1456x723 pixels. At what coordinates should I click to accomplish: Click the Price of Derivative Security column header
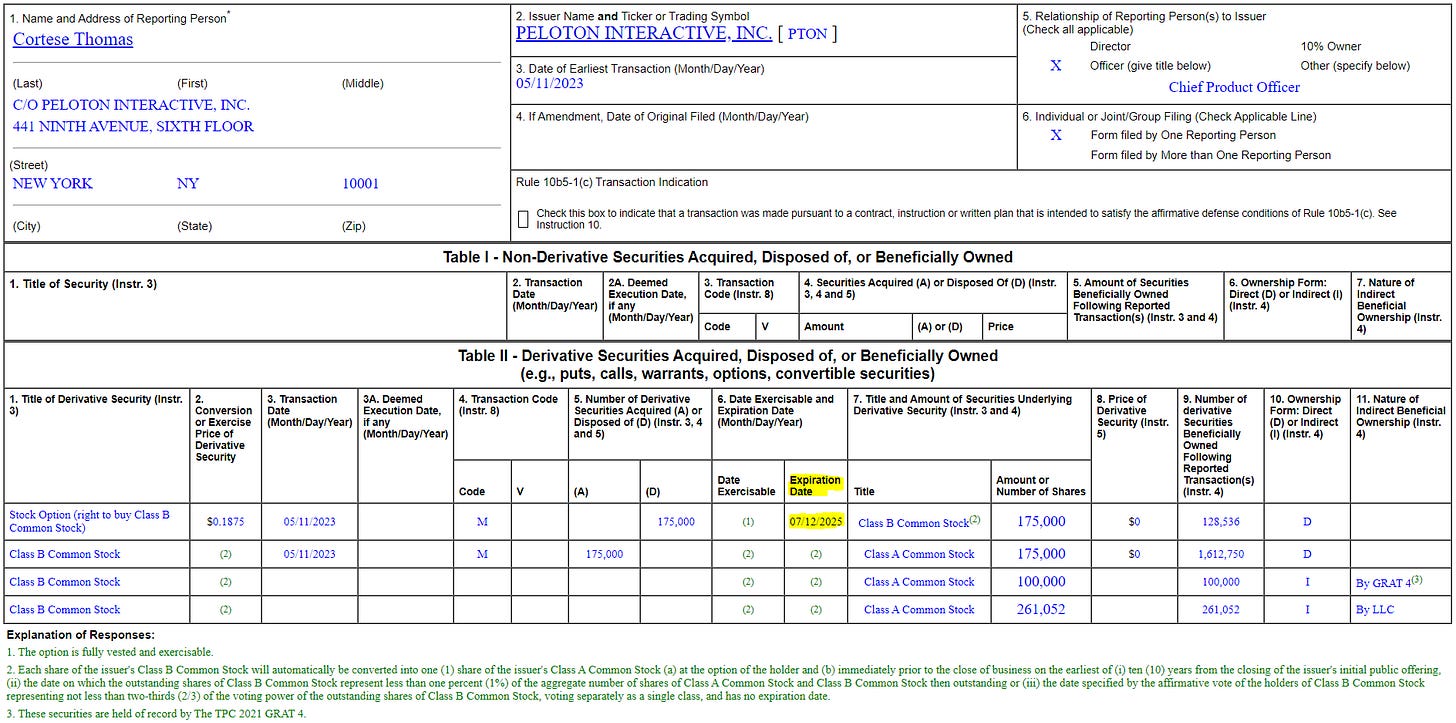1133,416
